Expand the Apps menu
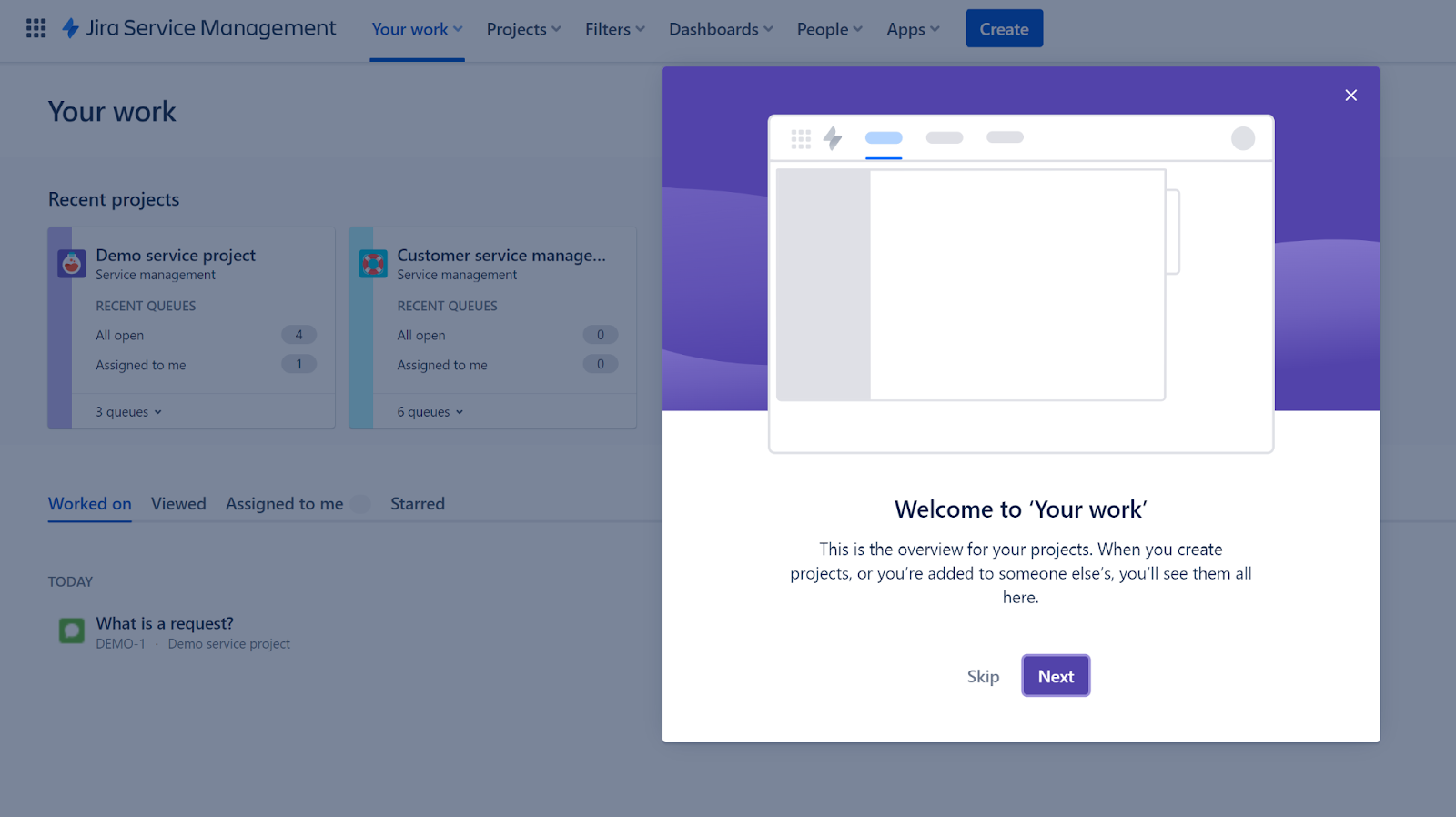1456x817 pixels. tap(913, 29)
